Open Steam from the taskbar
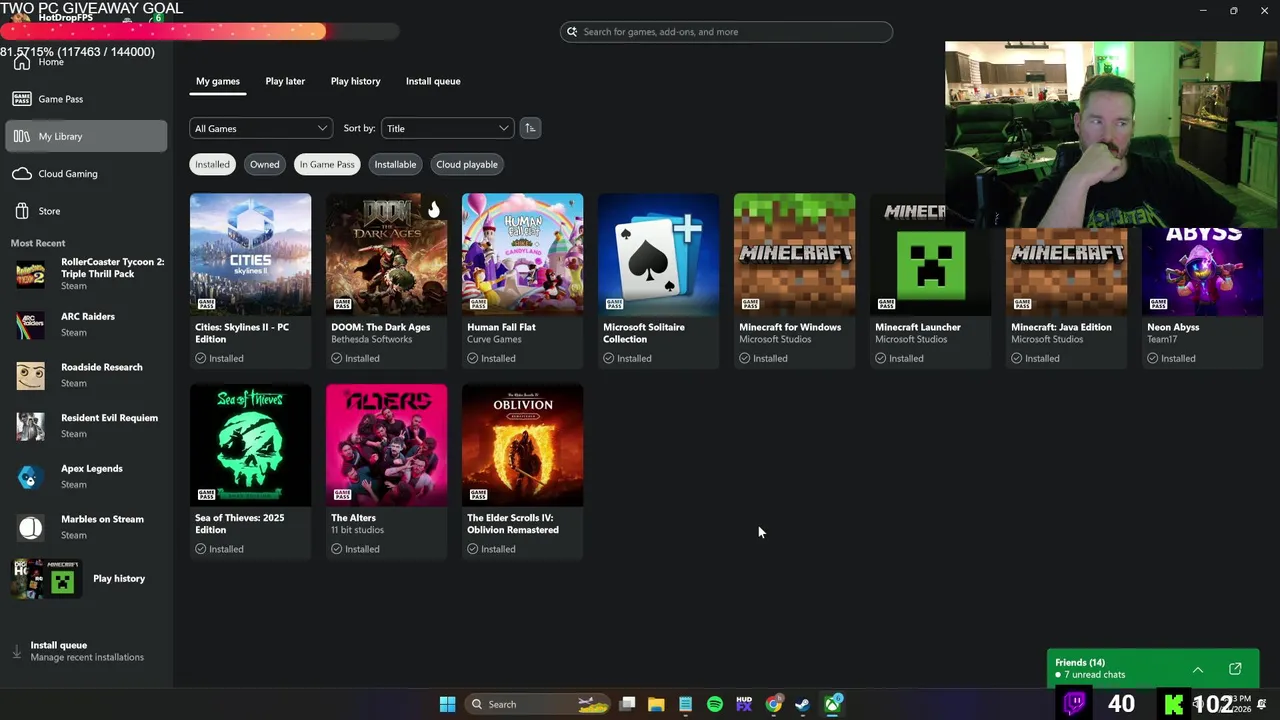 click(802, 704)
